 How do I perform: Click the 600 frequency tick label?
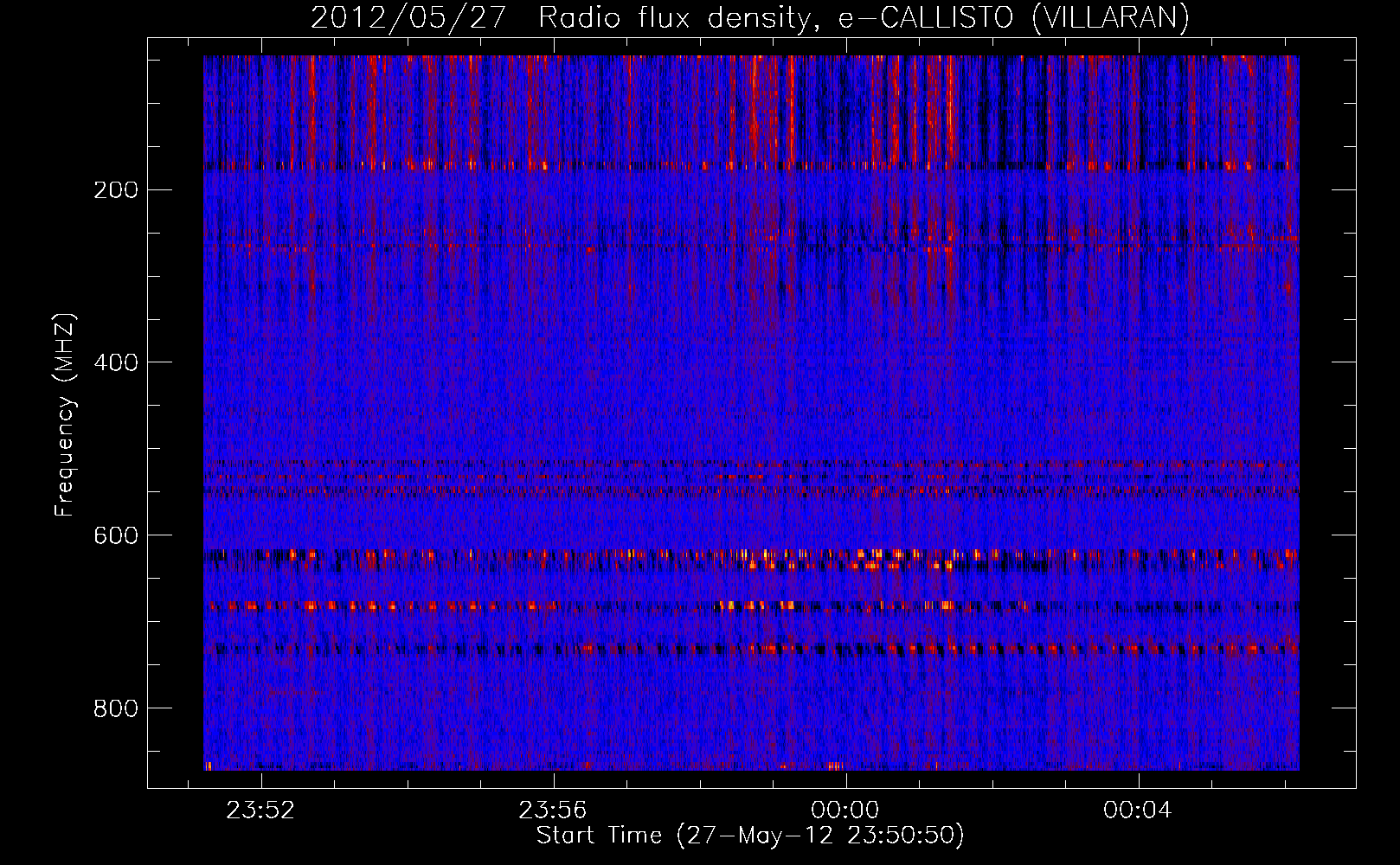point(116,535)
